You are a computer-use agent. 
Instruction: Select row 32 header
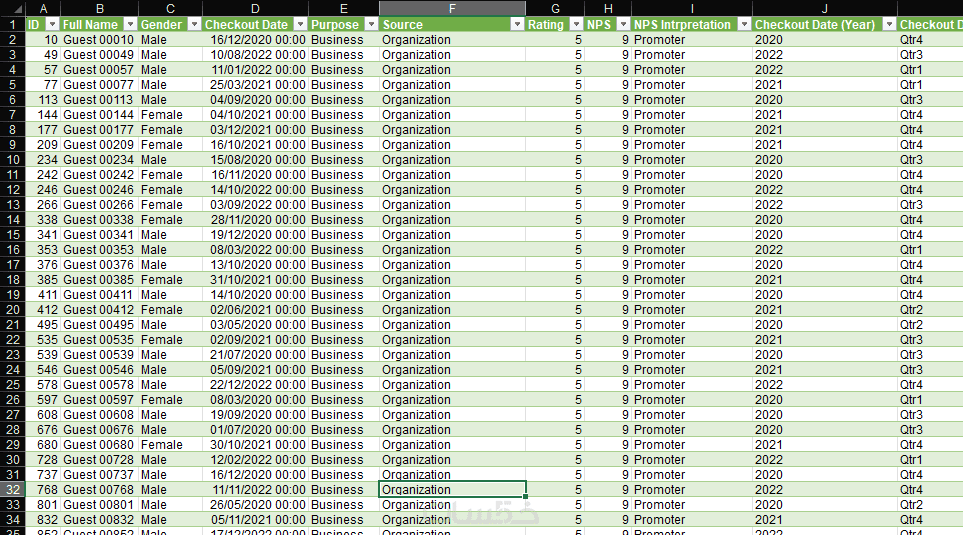coord(13,490)
